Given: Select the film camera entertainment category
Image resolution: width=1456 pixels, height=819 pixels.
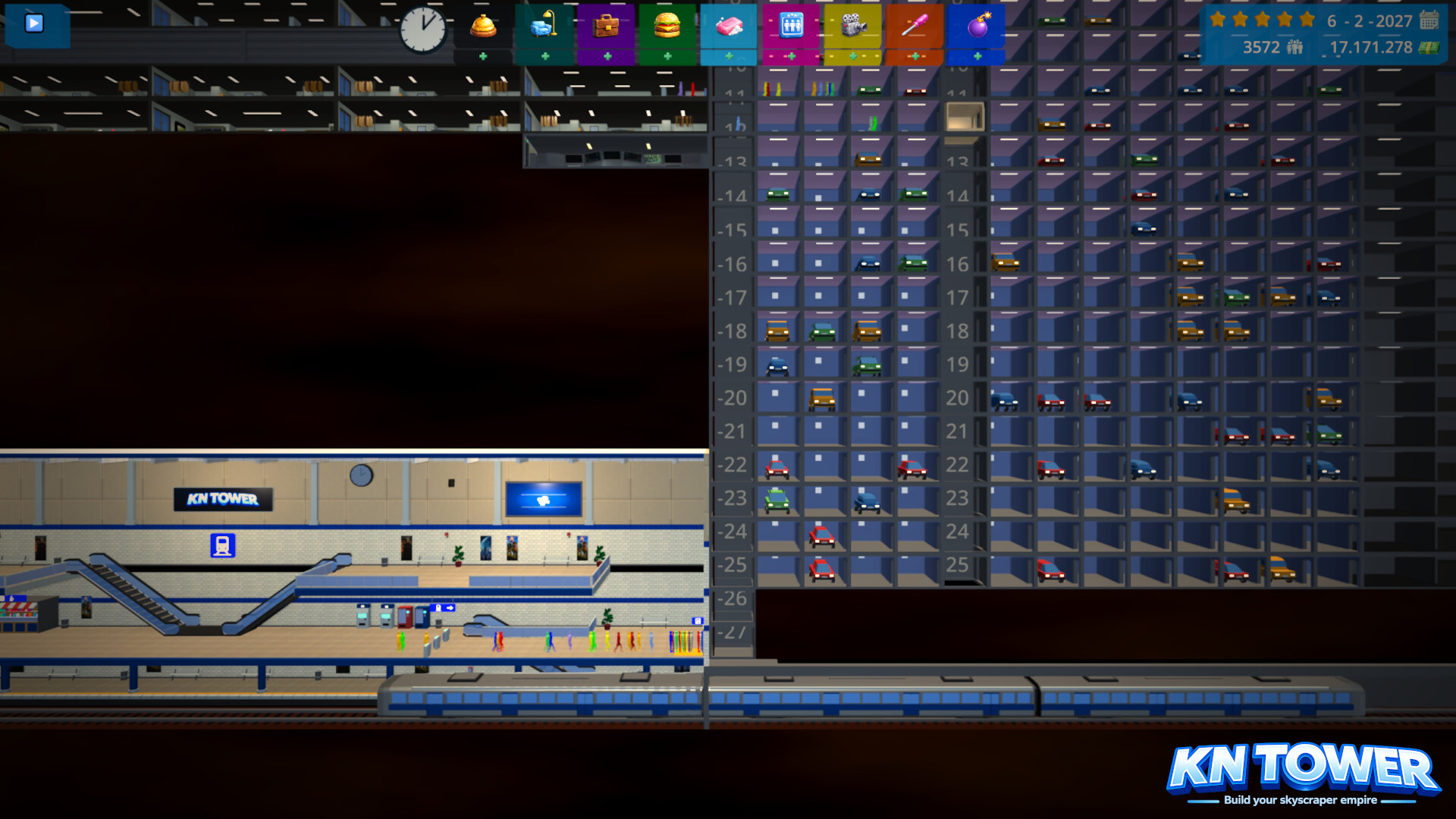Looking at the screenshot, I should coord(852,27).
